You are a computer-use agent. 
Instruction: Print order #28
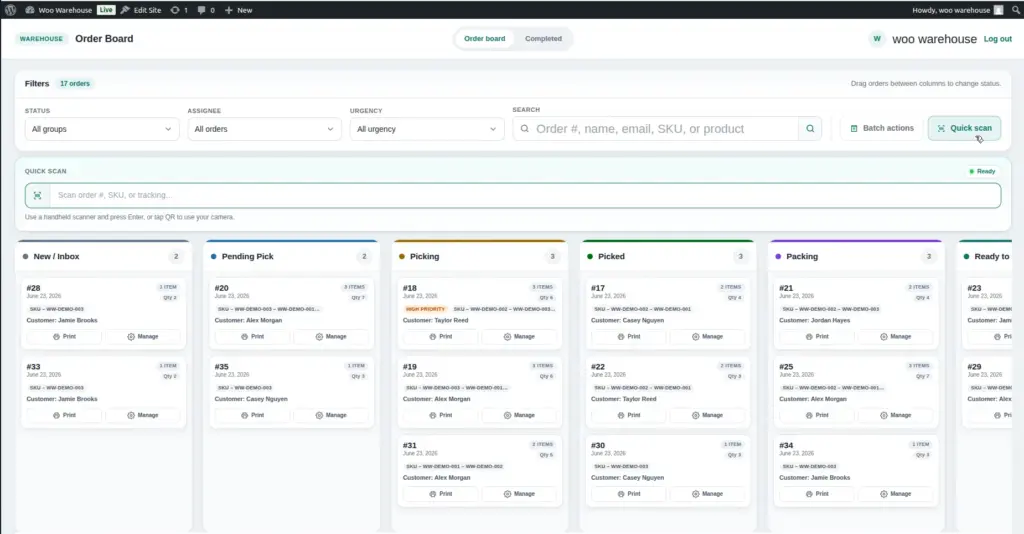pos(64,336)
